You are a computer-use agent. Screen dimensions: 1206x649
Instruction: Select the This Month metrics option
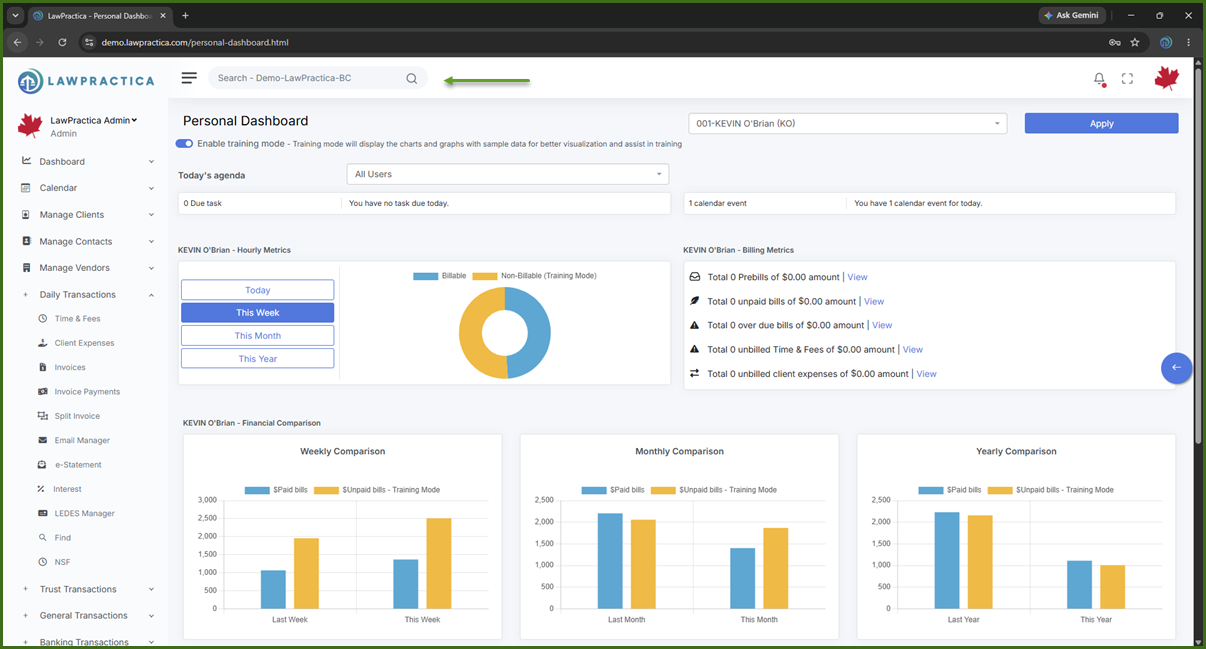(258, 336)
